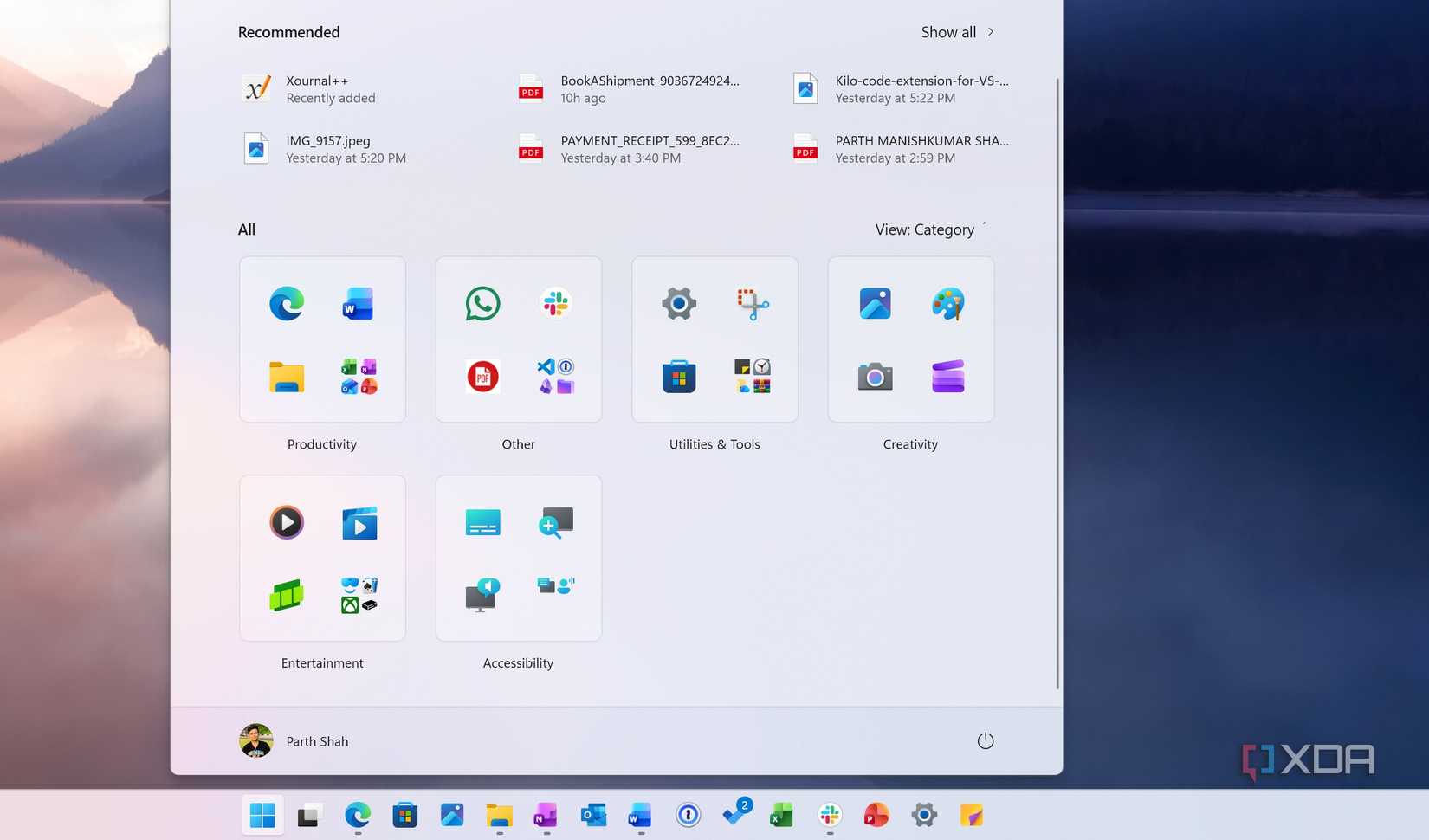Viewport: 1429px width, 840px height.
Task: Open Camera app in Creativity category
Action: pos(875,377)
